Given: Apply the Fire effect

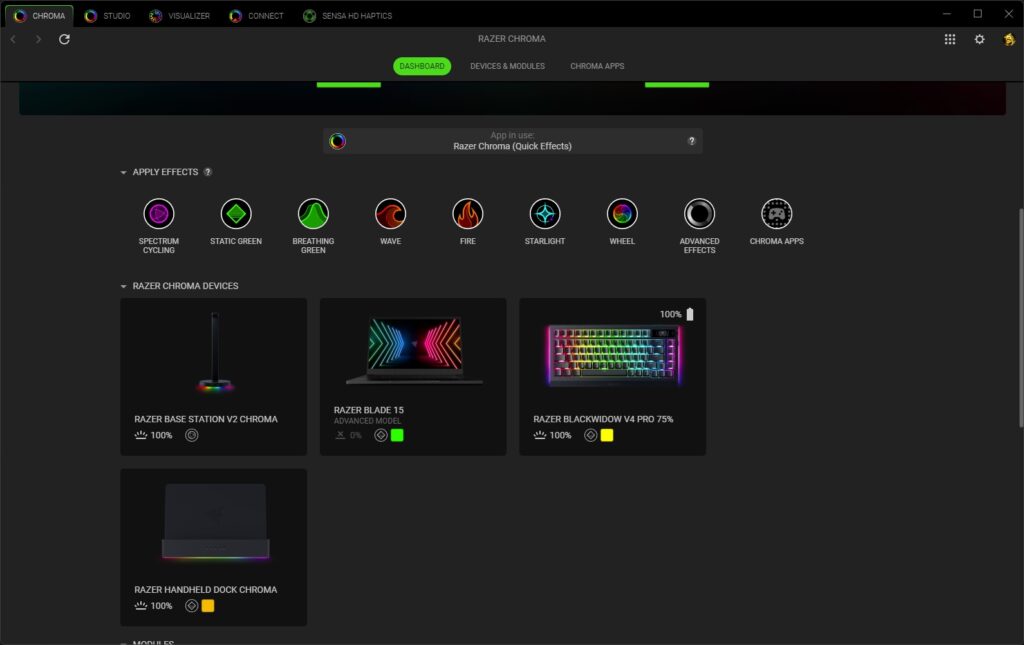Looking at the screenshot, I should point(468,213).
